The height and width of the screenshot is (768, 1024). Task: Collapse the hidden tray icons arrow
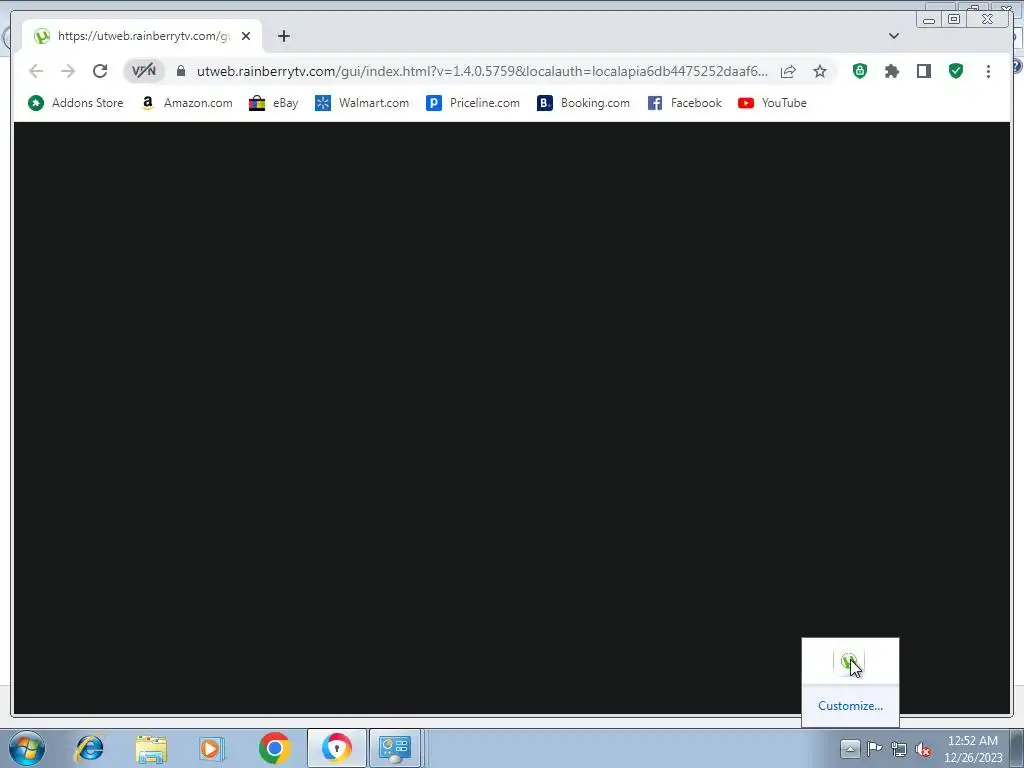click(850, 748)
